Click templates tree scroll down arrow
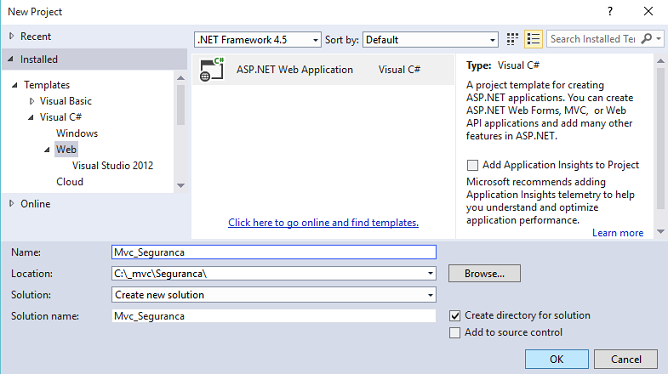 pyautogui.click(x=181, y=185)
